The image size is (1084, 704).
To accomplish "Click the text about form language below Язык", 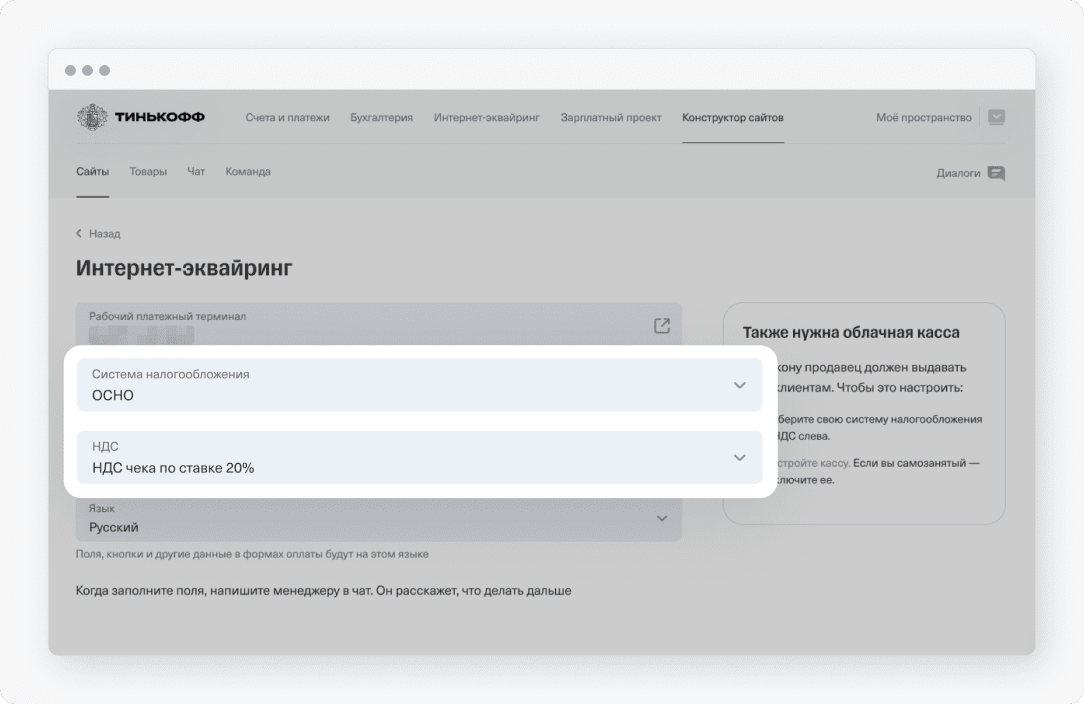I will point(252,554).
